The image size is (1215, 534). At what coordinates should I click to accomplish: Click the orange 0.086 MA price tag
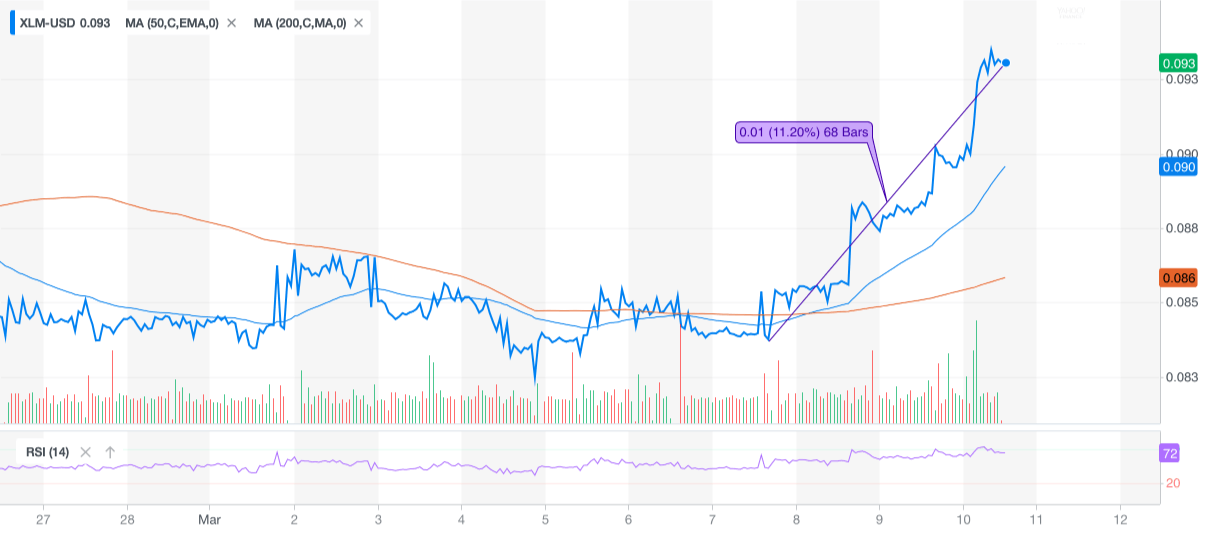click(1178, 277)
